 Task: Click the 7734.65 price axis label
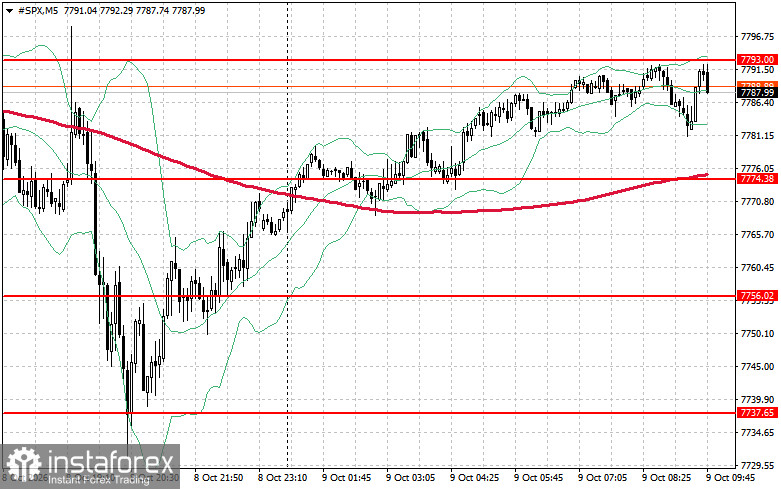(x=757, y=432)
